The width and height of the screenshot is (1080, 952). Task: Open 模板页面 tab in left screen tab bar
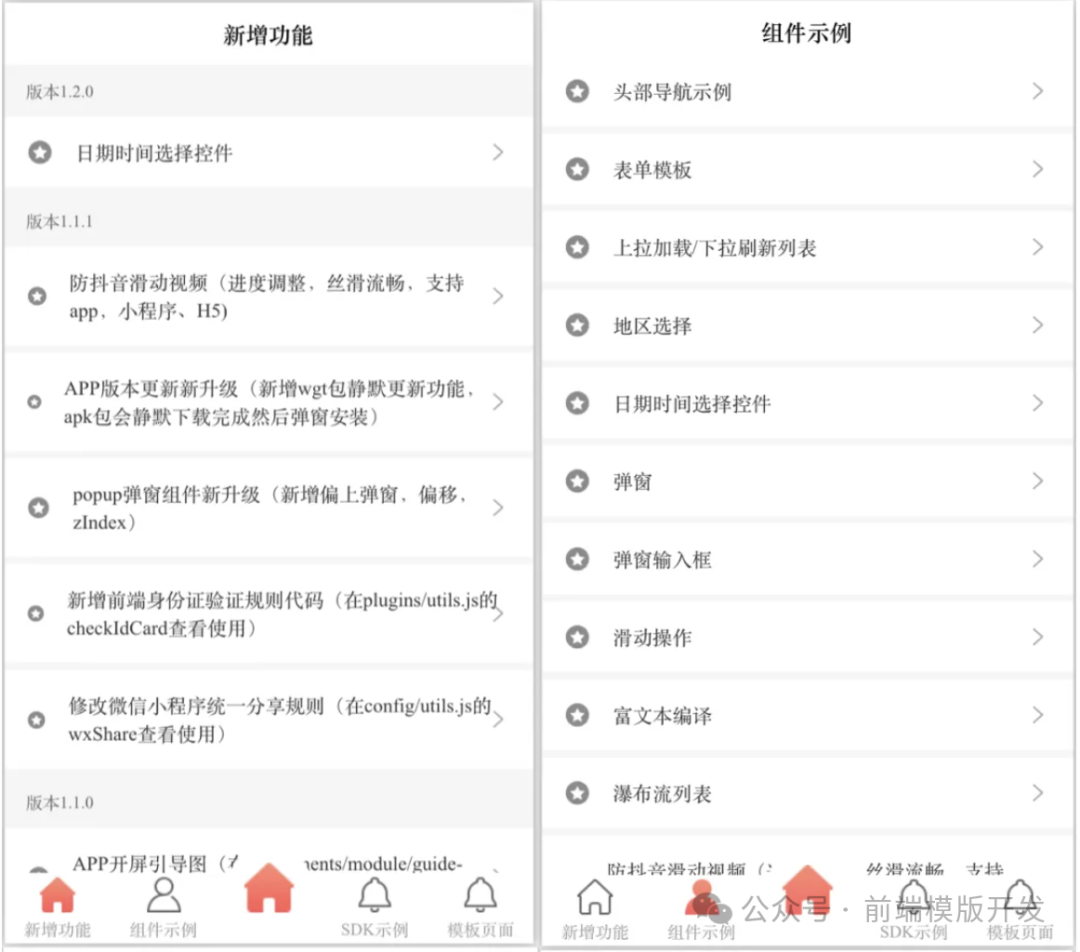click(x=481, y=907)
